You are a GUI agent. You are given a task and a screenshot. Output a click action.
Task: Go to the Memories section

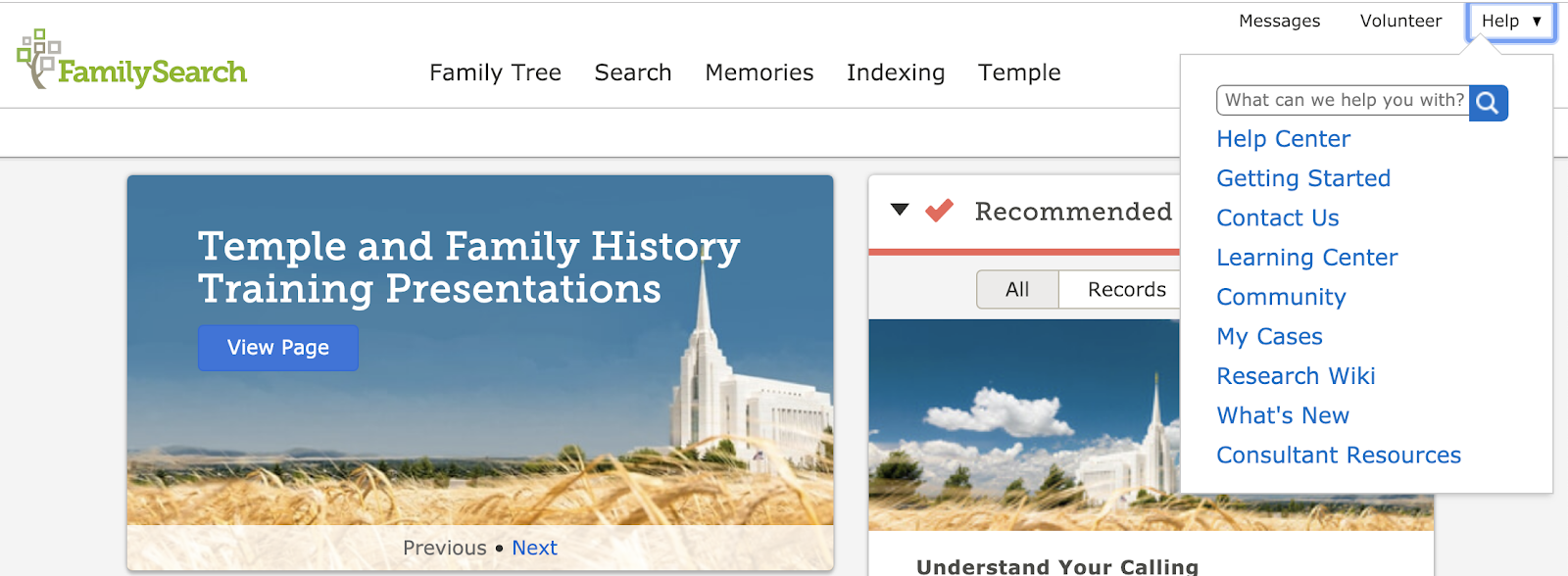point(759,72)
